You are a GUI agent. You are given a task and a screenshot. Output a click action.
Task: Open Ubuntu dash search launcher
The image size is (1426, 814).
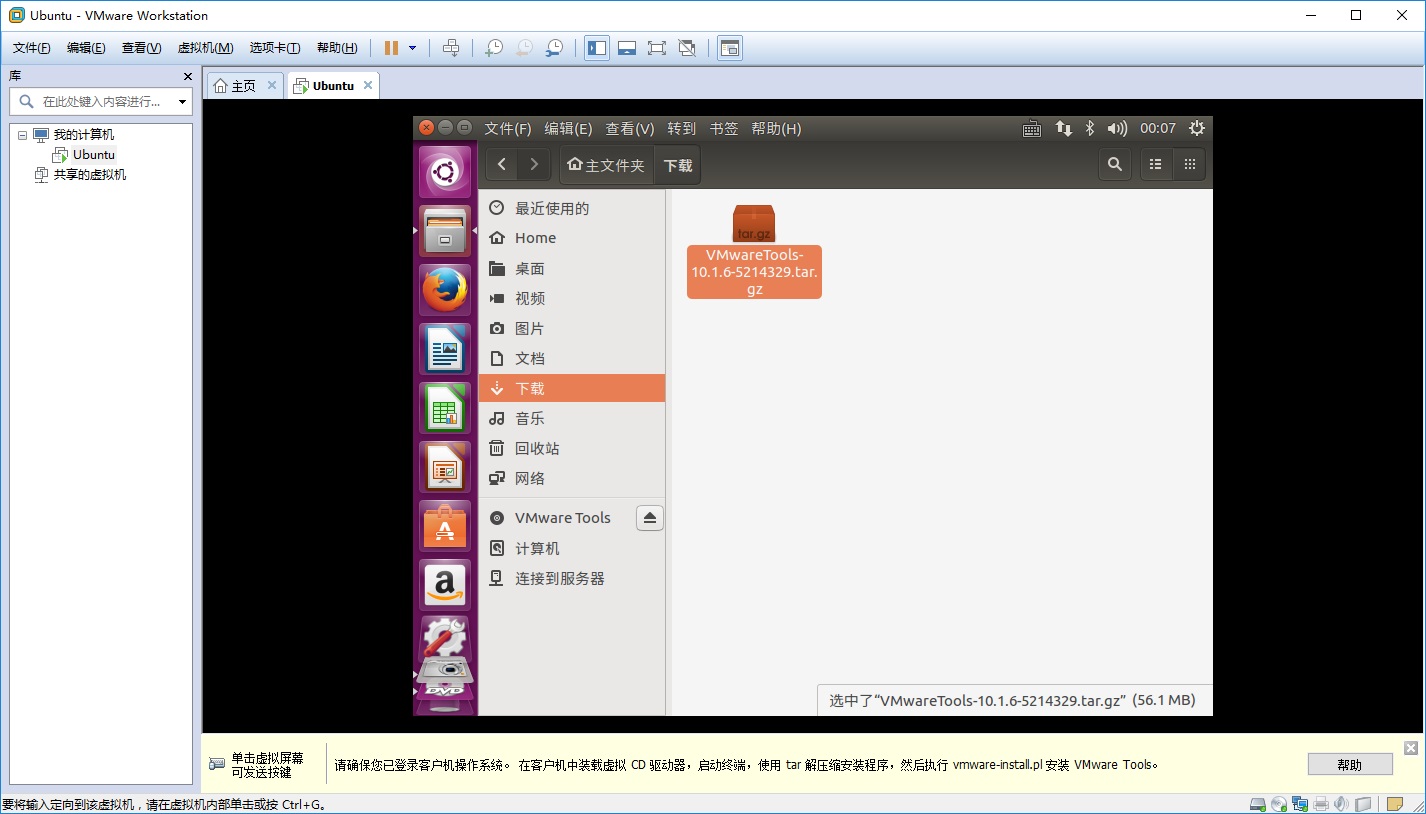point(445,173)
